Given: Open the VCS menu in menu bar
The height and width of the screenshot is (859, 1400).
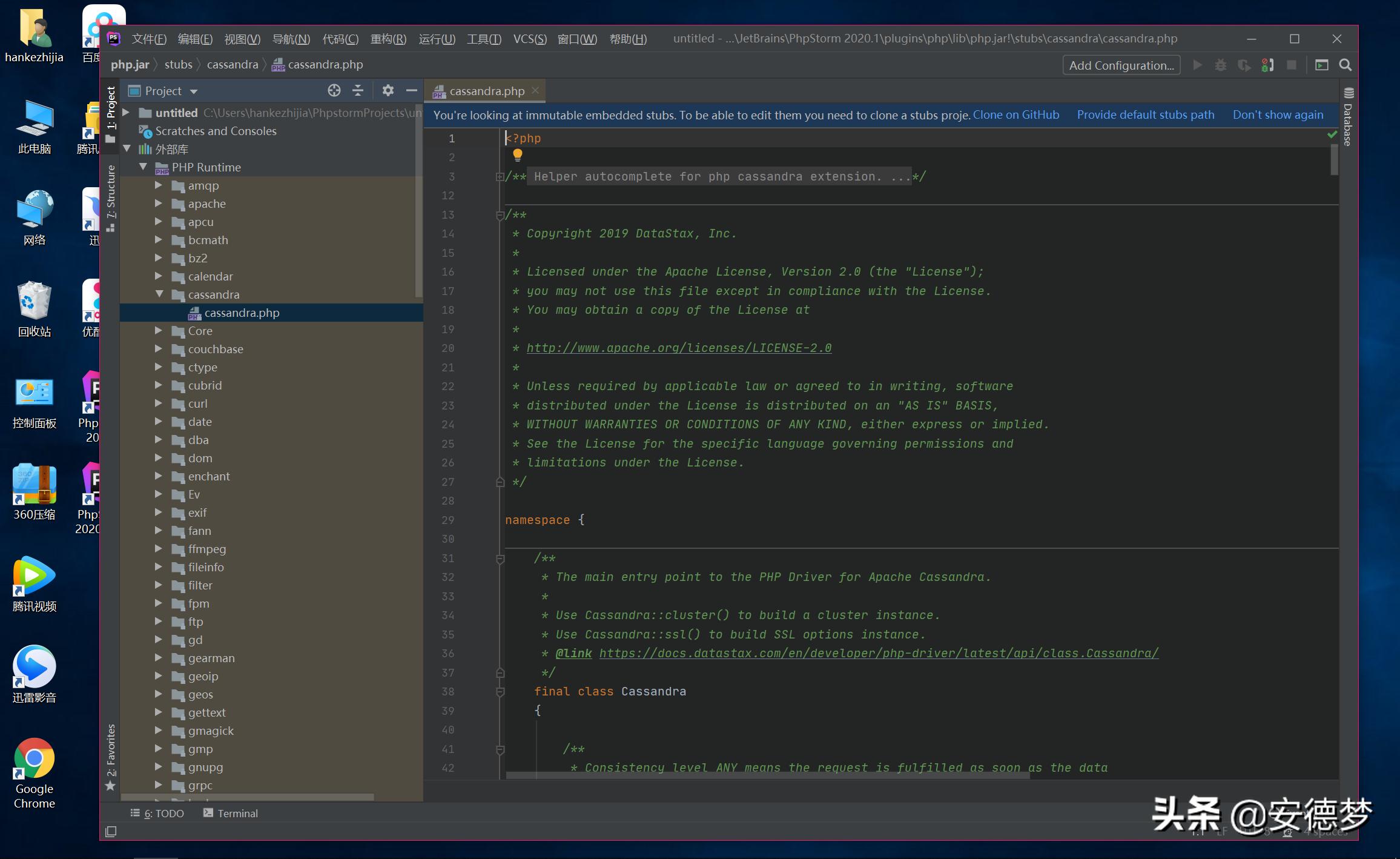Looking at the screenshot, I should point(528,38).
